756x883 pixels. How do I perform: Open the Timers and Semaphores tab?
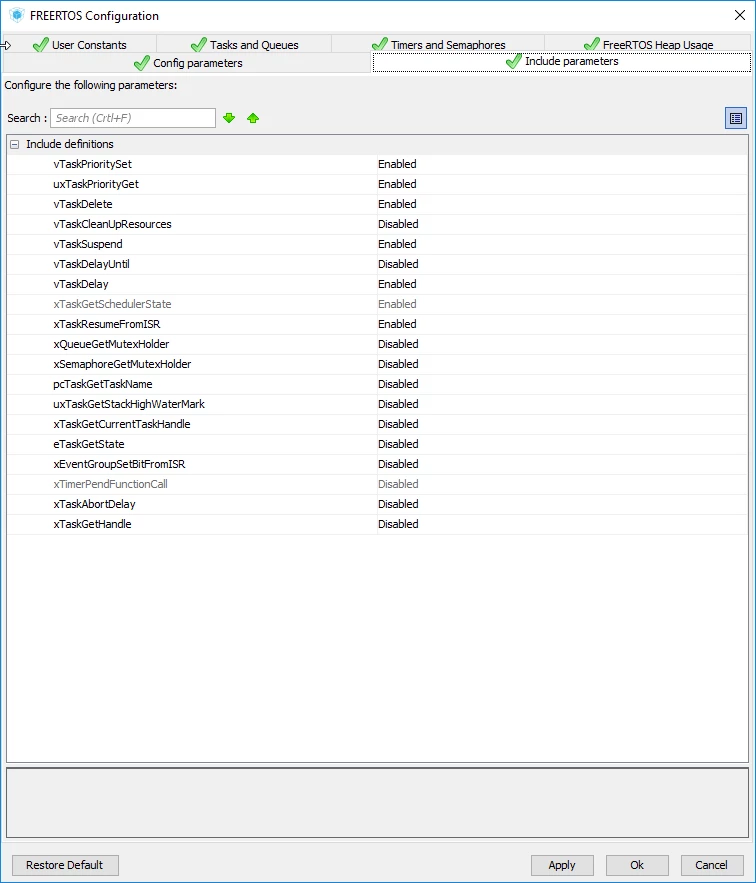point(438,44)
